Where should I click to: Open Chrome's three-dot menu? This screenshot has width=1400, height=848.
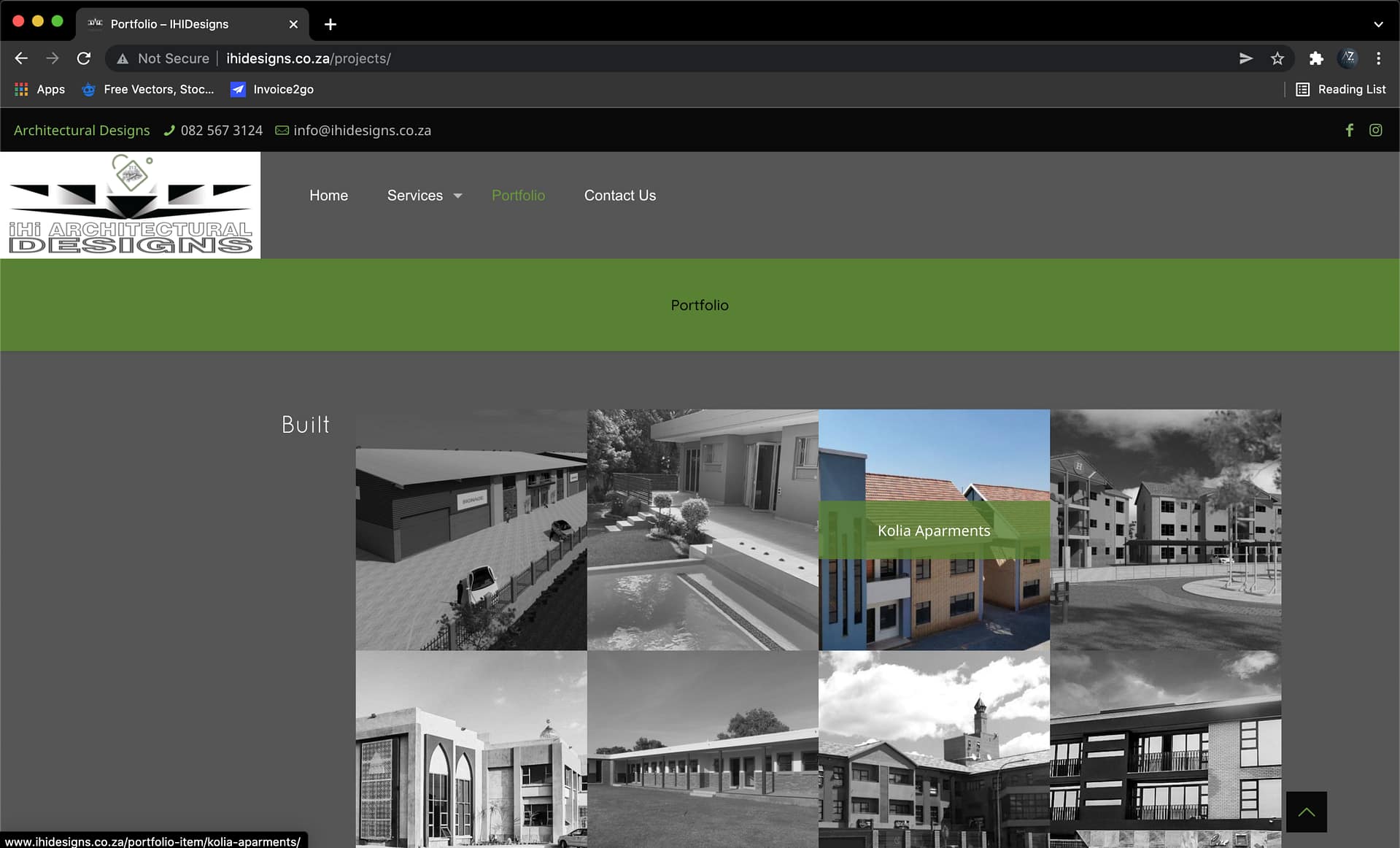(1378, 58)
